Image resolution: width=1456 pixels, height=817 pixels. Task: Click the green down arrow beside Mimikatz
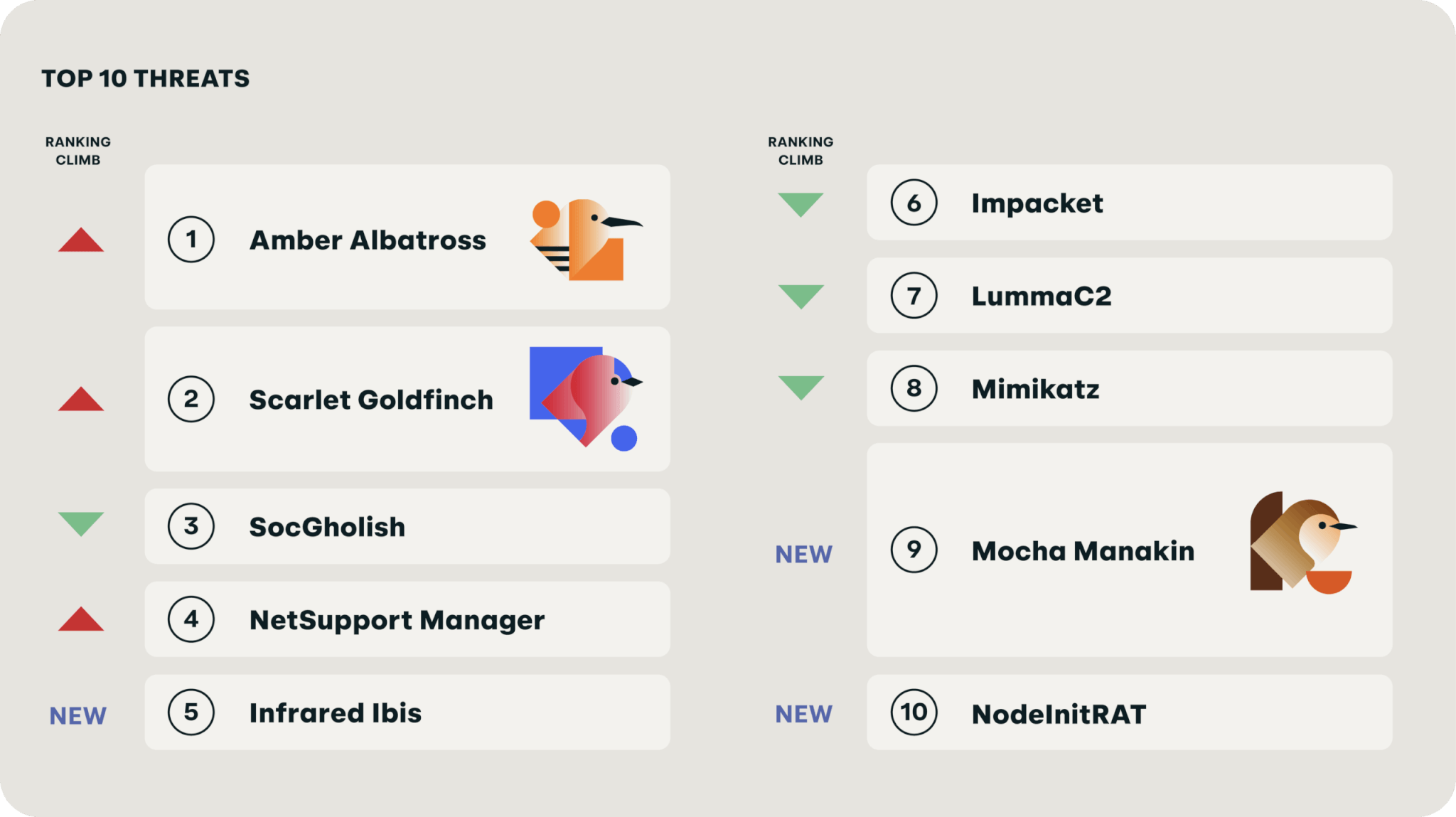point(801,388)
